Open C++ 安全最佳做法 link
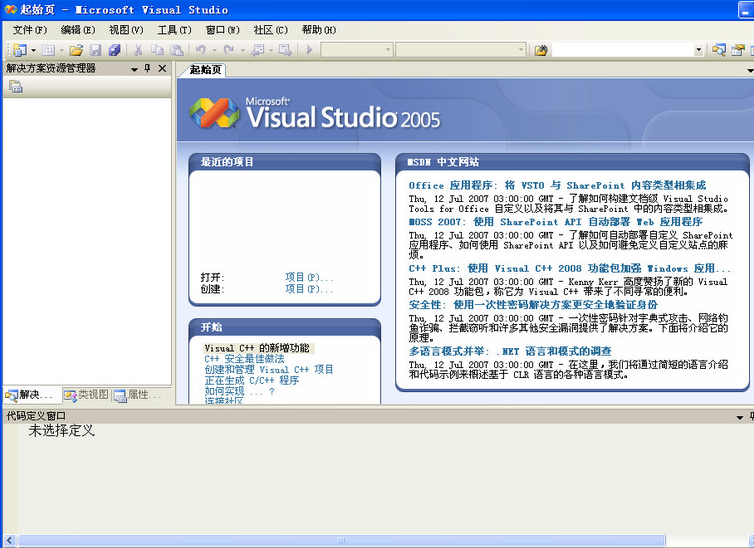This screenshot has height=548, width=754. [x=244, y=359]
